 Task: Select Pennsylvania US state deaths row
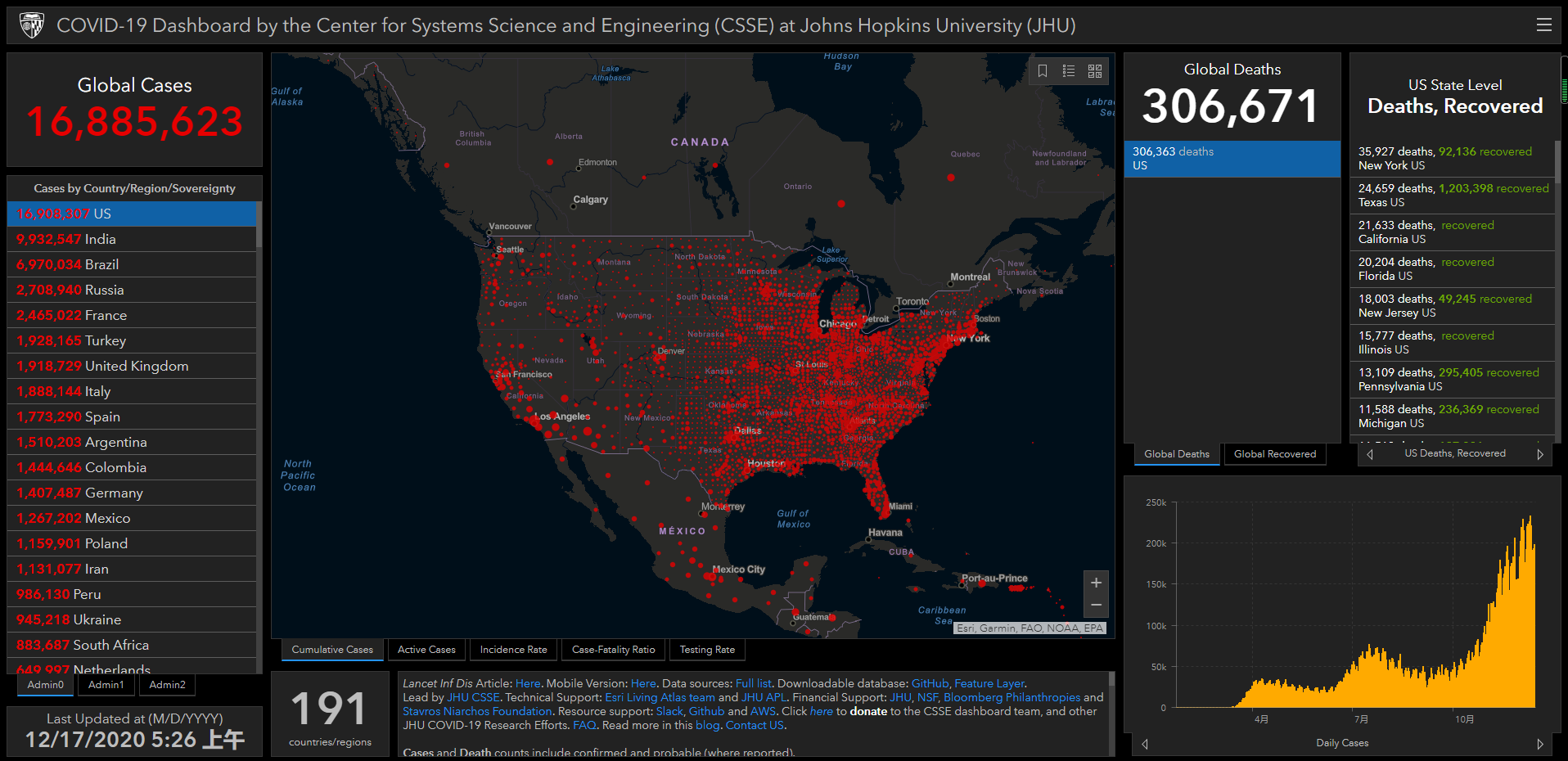1452,380
